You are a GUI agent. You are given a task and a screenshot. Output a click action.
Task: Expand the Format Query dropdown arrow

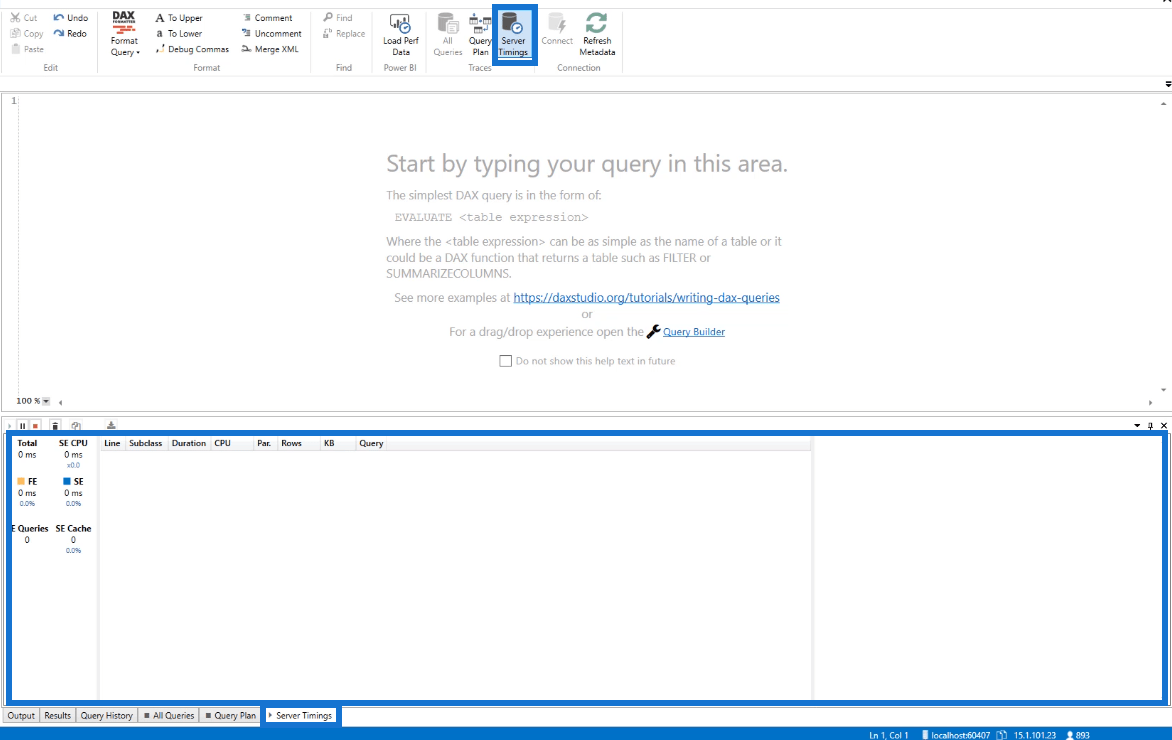(x=138, y=52)
